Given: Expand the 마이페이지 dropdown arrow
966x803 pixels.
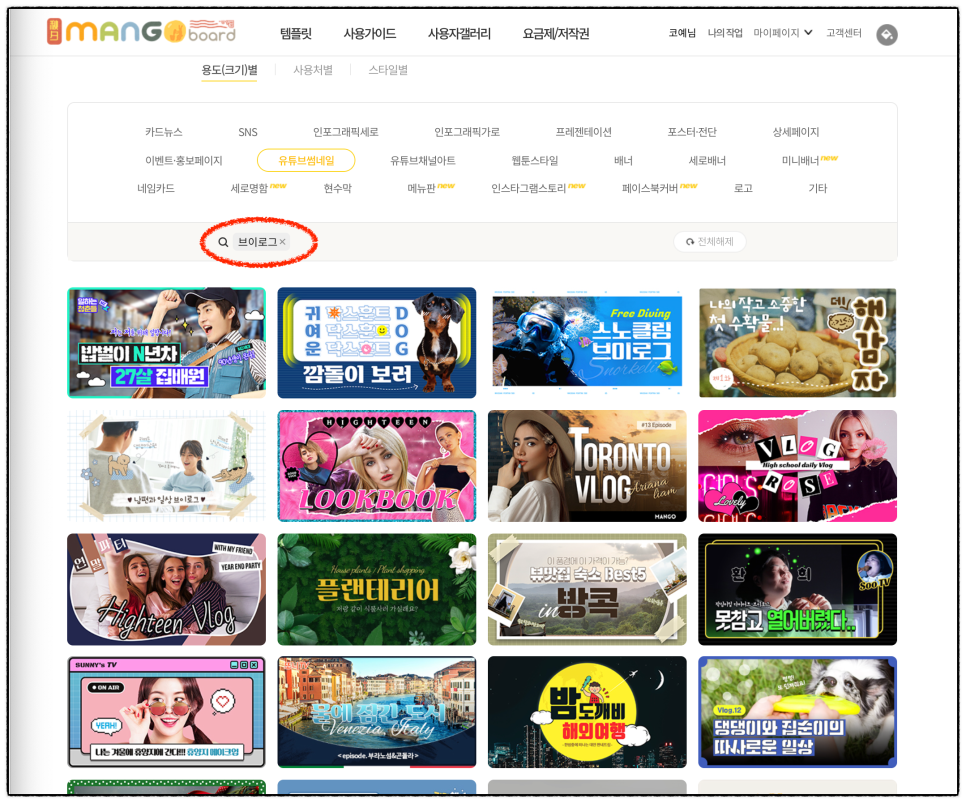Looking at the screenshot, I should click(x=808, y=33).
